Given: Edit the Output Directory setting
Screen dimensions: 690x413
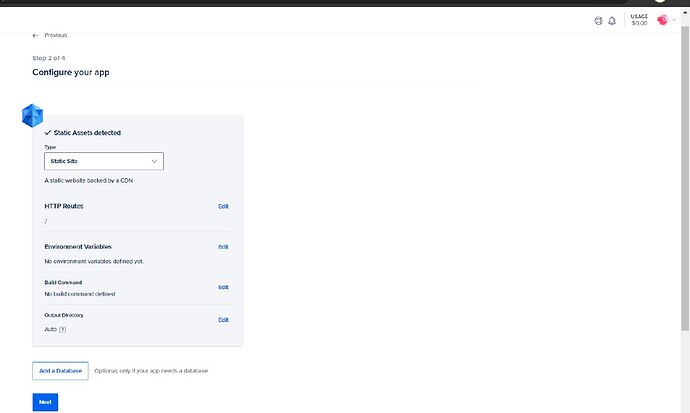Looking at the screenshot, I should click(223, 320).
